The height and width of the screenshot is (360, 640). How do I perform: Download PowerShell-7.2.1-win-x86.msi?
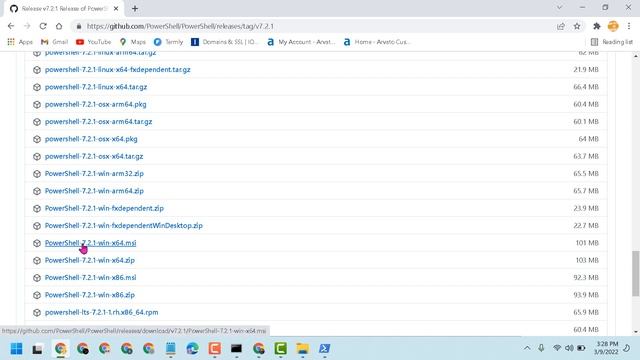[91, 278]
